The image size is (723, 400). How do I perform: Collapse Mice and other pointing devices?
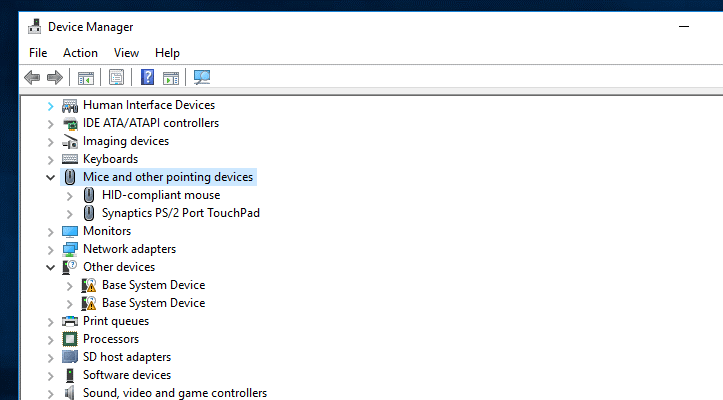pos(51,177)
